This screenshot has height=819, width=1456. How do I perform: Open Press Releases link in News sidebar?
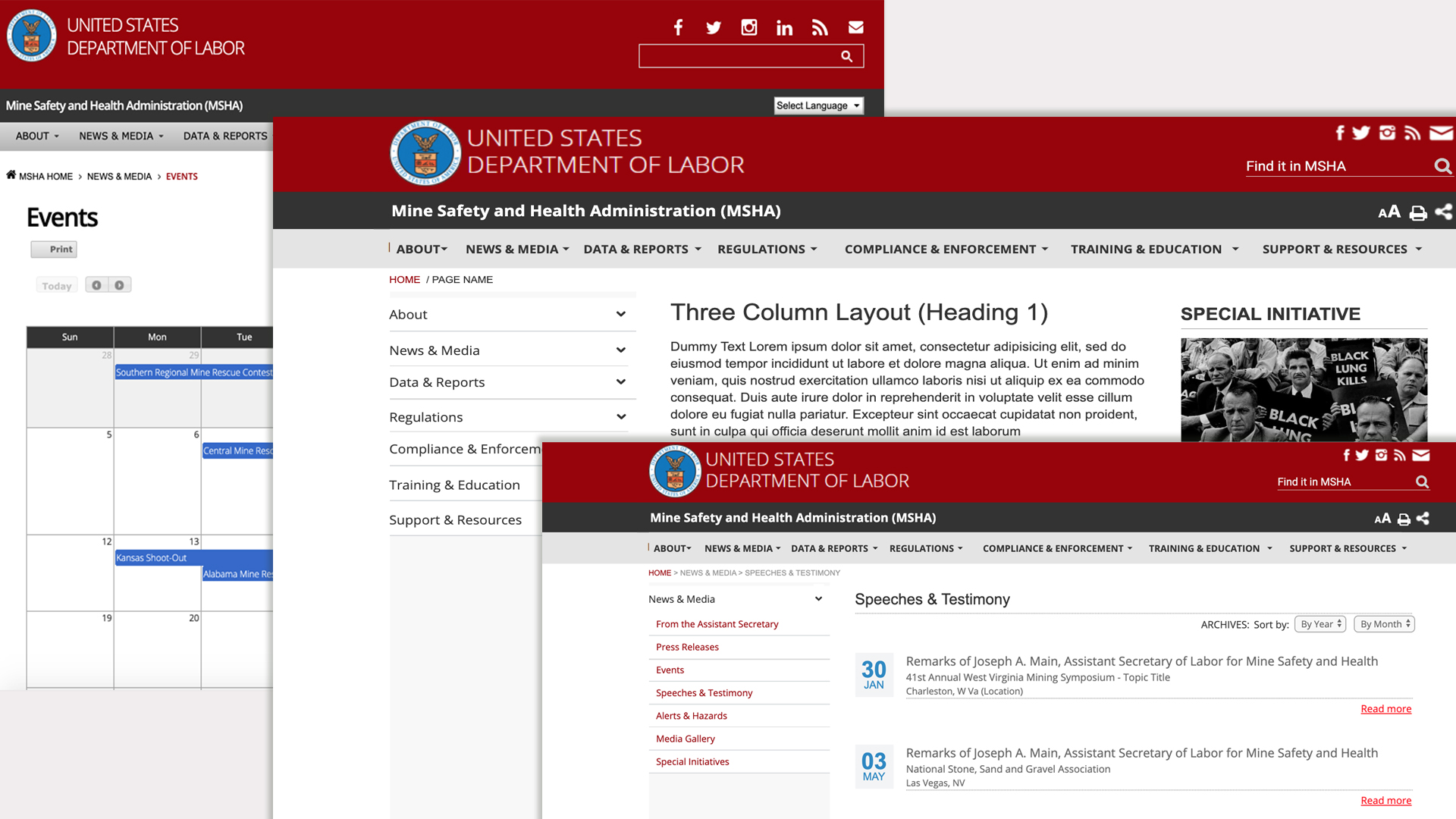coord(687,647)
